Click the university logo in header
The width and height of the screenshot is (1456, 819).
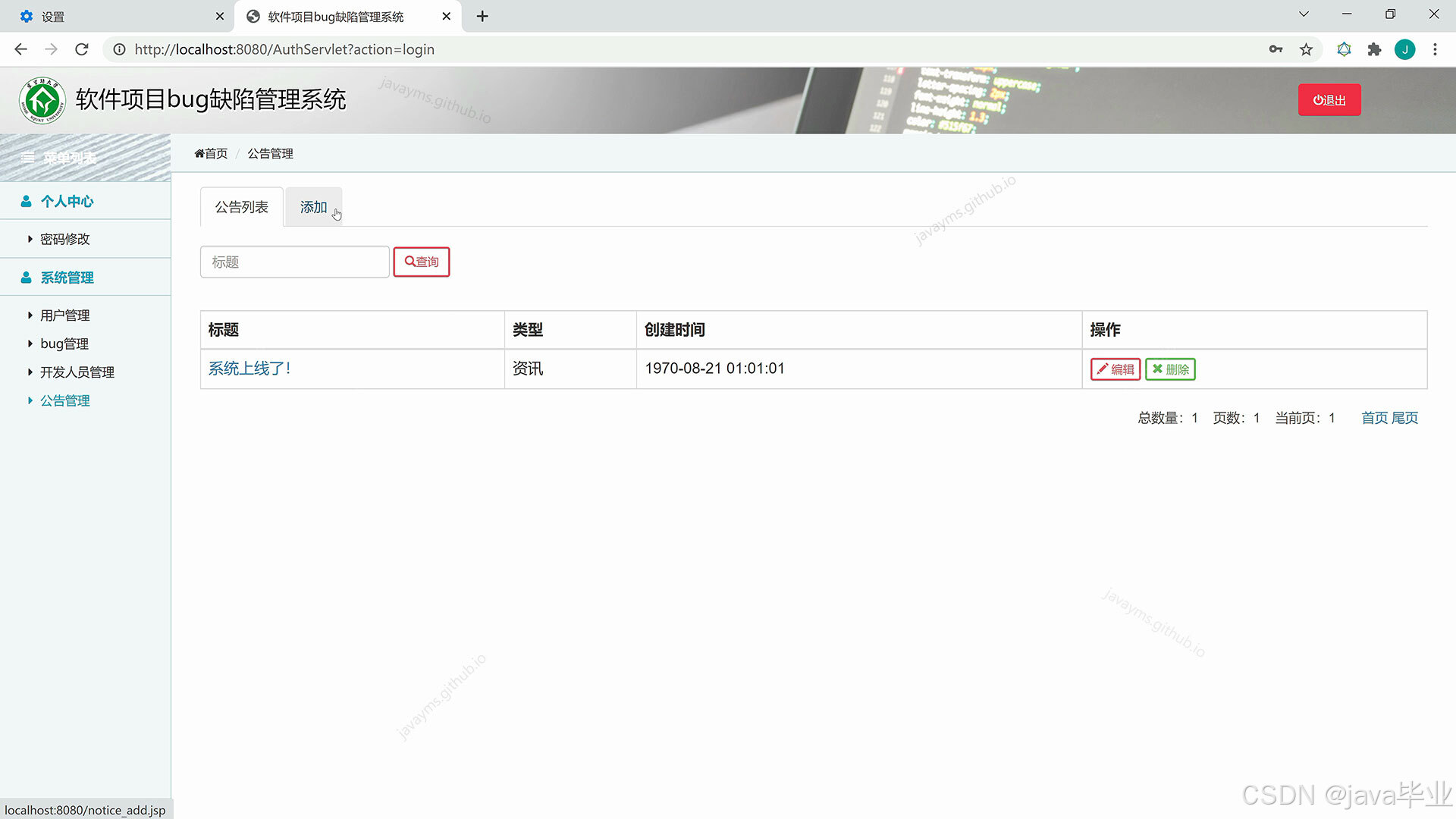click(x=42, y=100)
